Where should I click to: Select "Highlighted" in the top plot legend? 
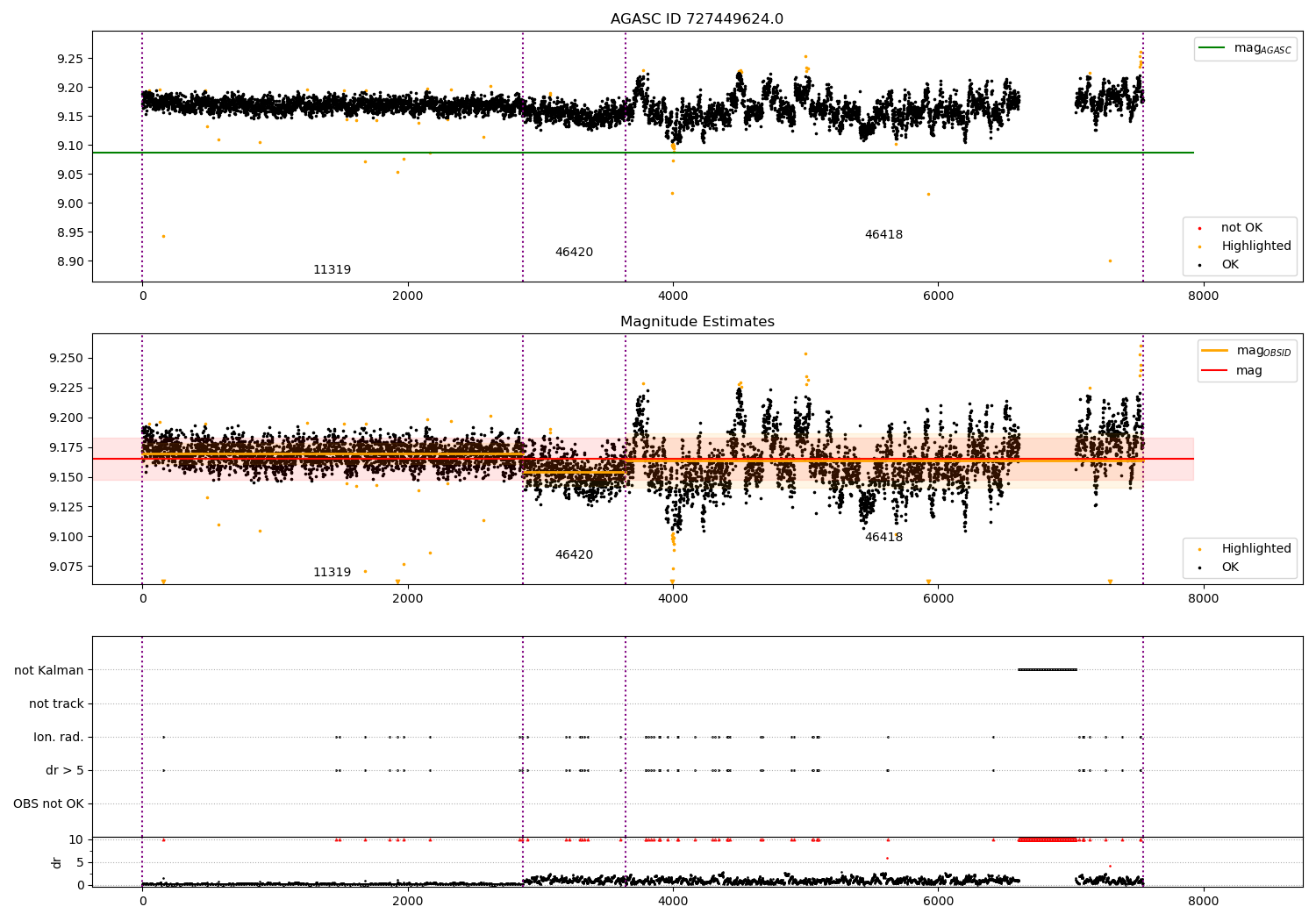[x=1256, y=246]
